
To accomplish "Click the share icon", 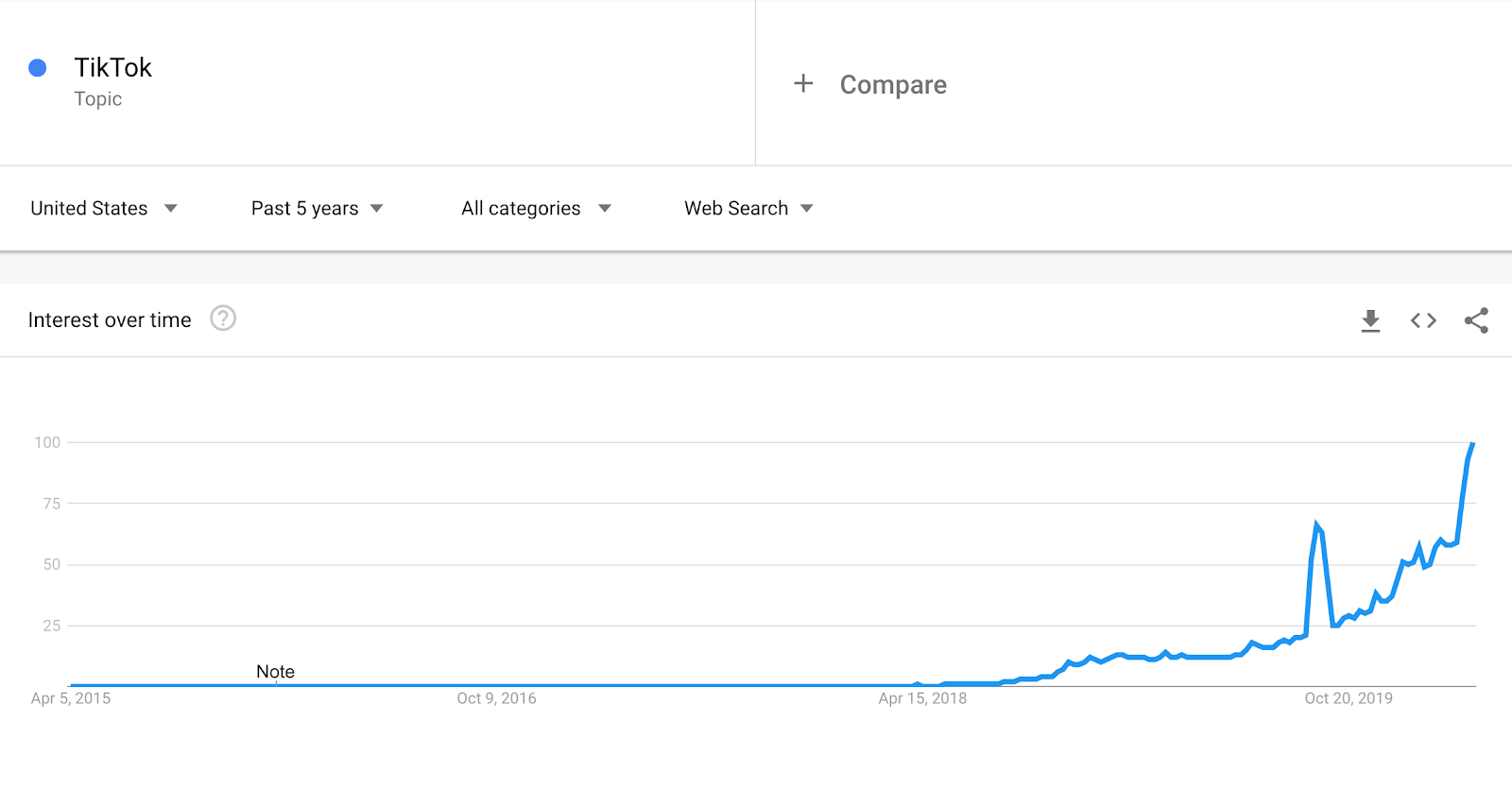I will pyautogui.click(x=1476, y=320).
